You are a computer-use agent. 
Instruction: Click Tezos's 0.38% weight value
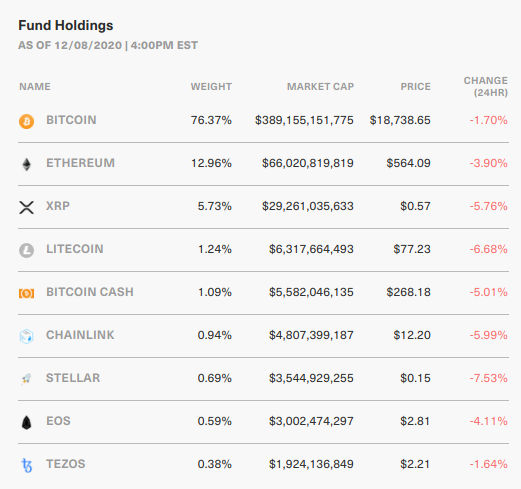click(x=215, y=464)
